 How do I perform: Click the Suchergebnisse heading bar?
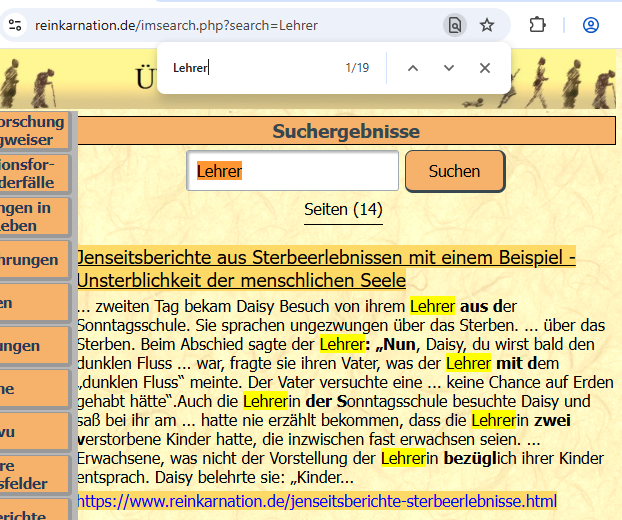[346, 131]
